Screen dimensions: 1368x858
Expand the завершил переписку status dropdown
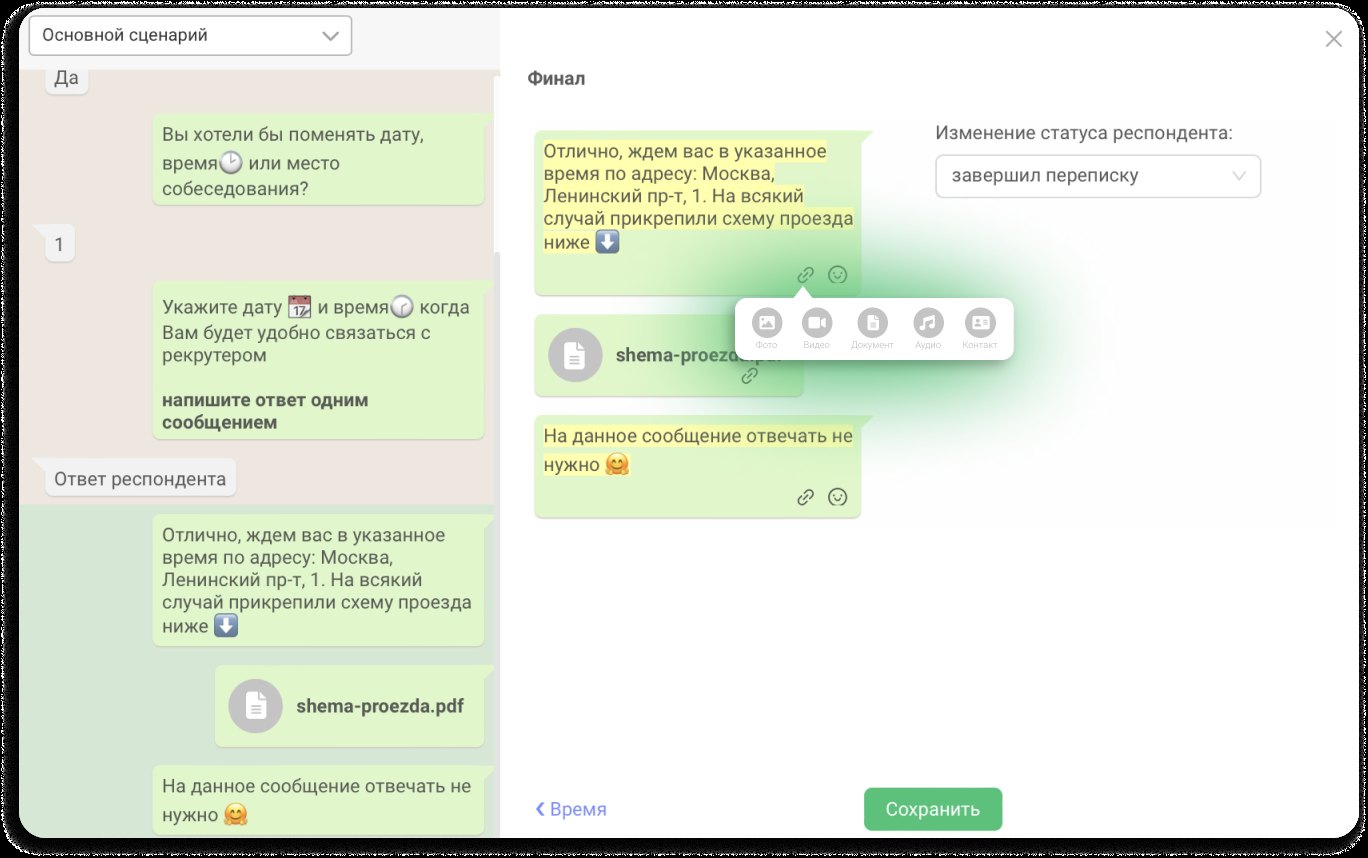(x=1098, y=176)
